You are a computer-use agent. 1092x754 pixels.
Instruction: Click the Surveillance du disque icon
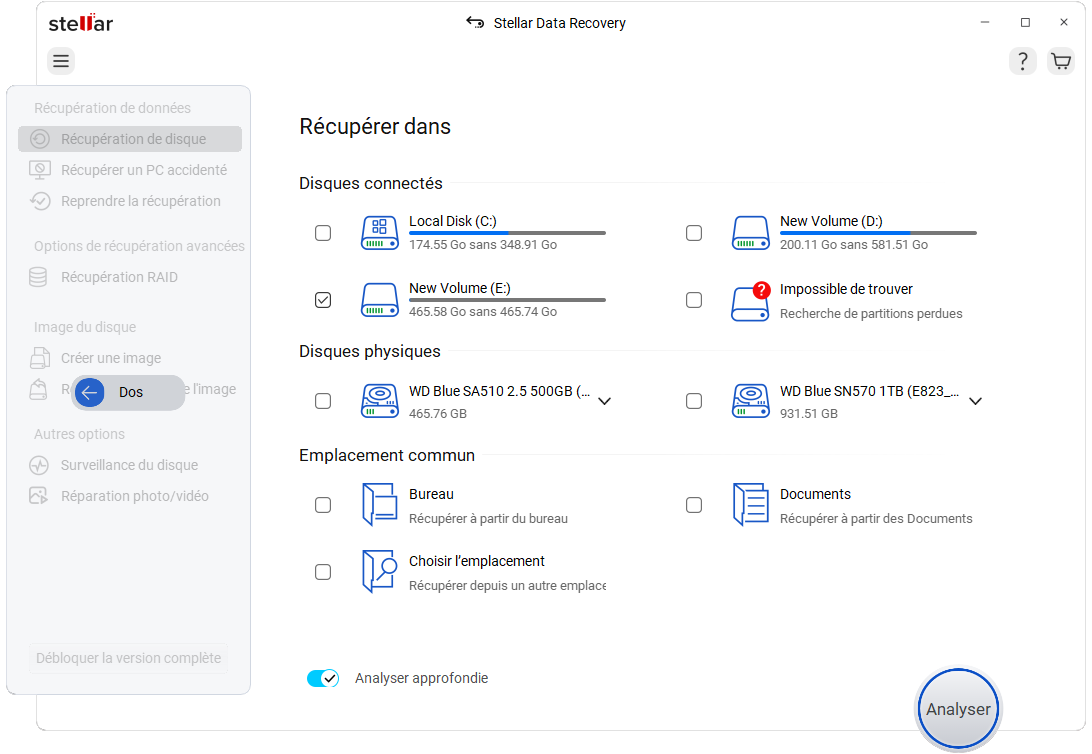tap(39, 465)
